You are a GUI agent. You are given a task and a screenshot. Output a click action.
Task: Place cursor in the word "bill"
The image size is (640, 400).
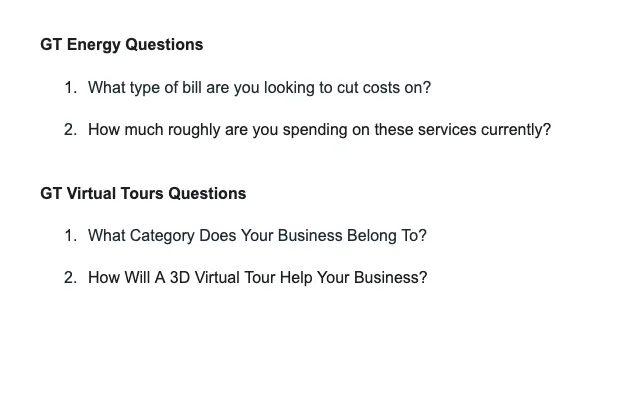pyautogui.click(x=179, y=87)
